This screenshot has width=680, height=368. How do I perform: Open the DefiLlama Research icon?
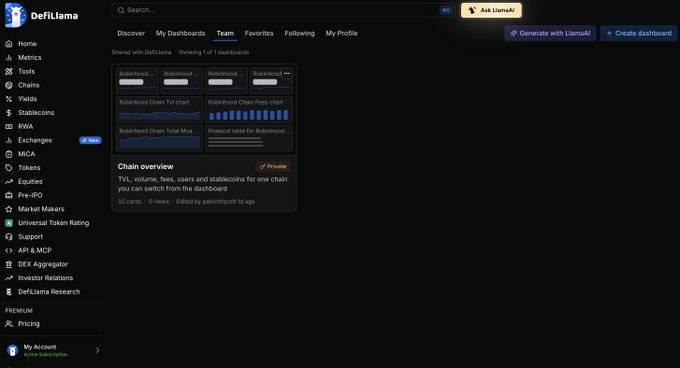pos(9,292)
